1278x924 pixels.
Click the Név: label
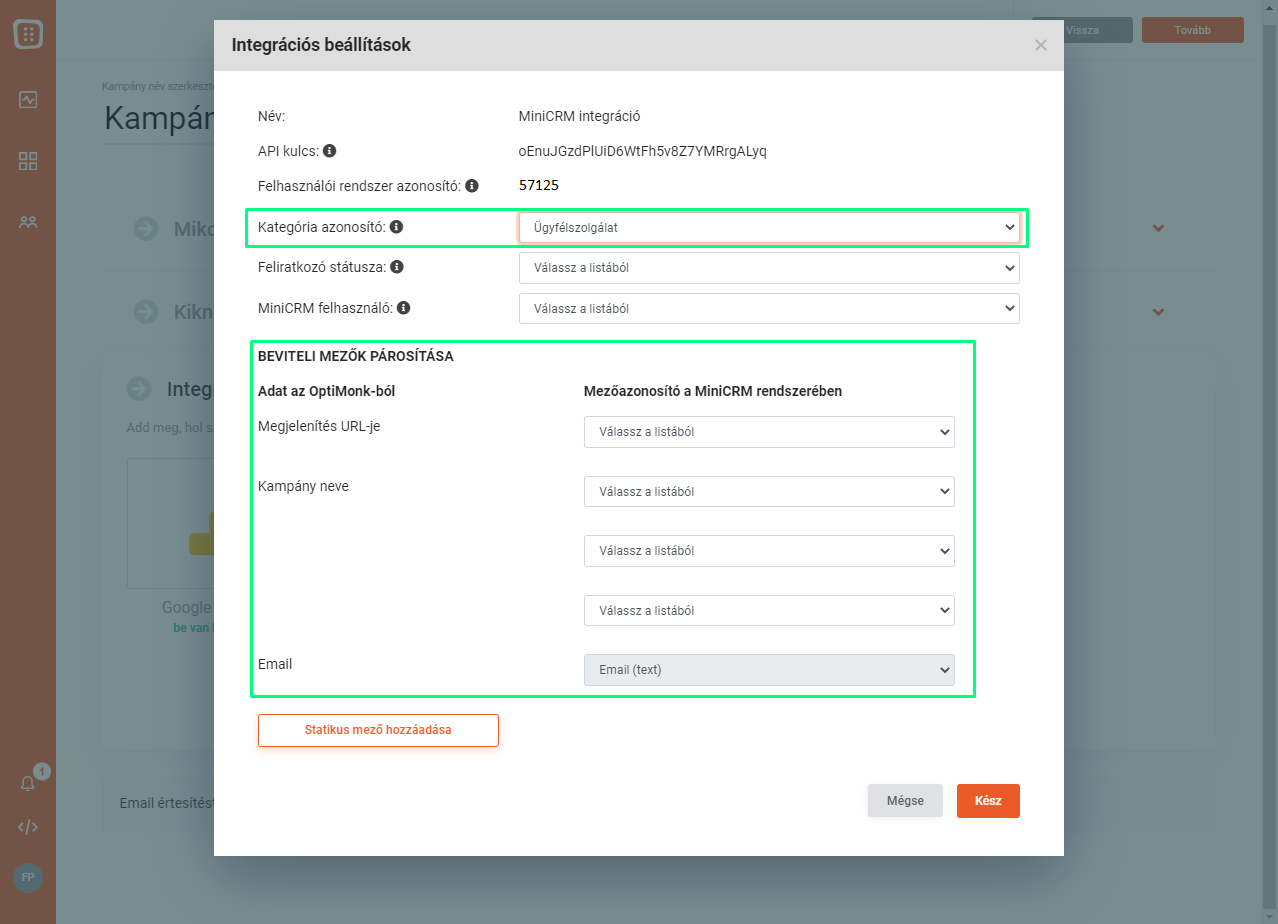pyautogui.click(x=272, y=116)
